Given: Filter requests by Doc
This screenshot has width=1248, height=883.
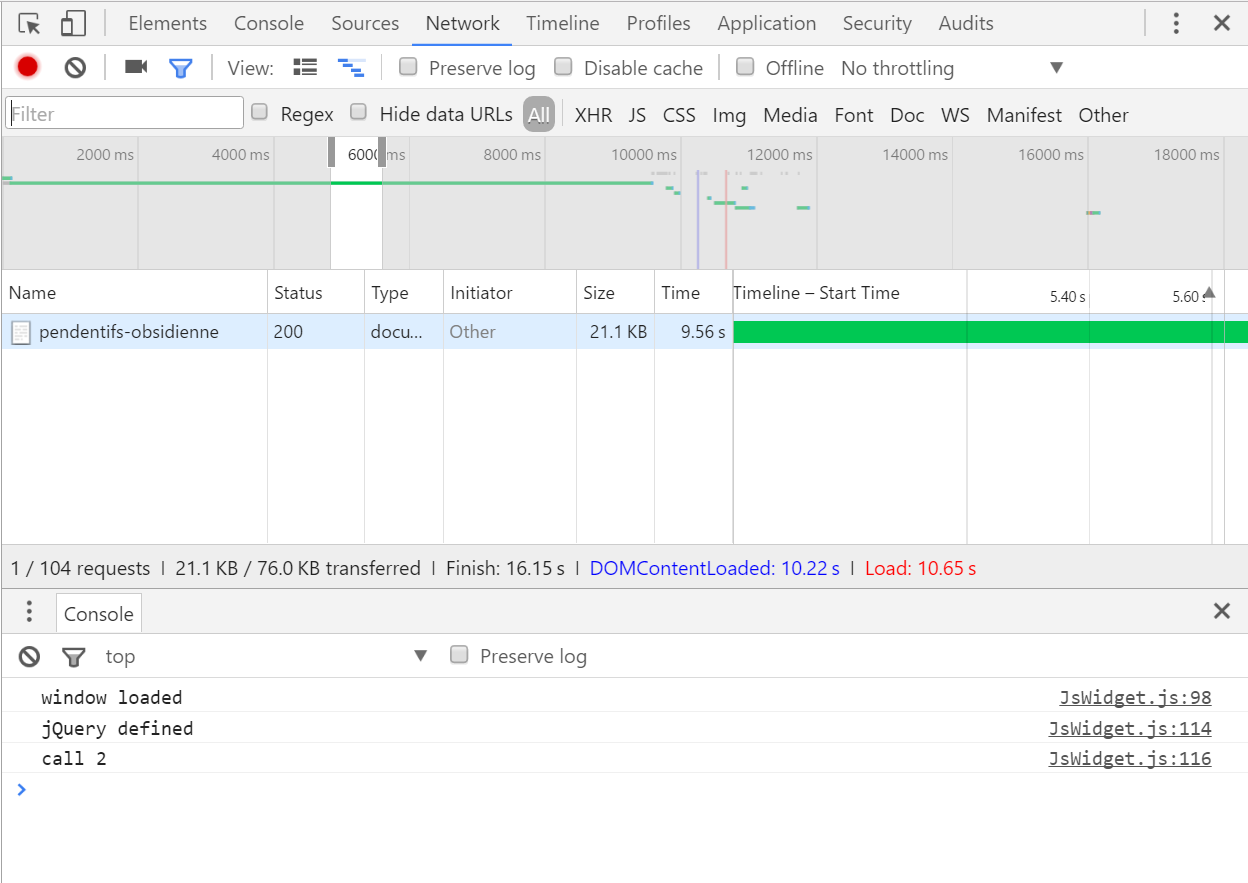Looking at the screenshot, I should tap(907, 115).
